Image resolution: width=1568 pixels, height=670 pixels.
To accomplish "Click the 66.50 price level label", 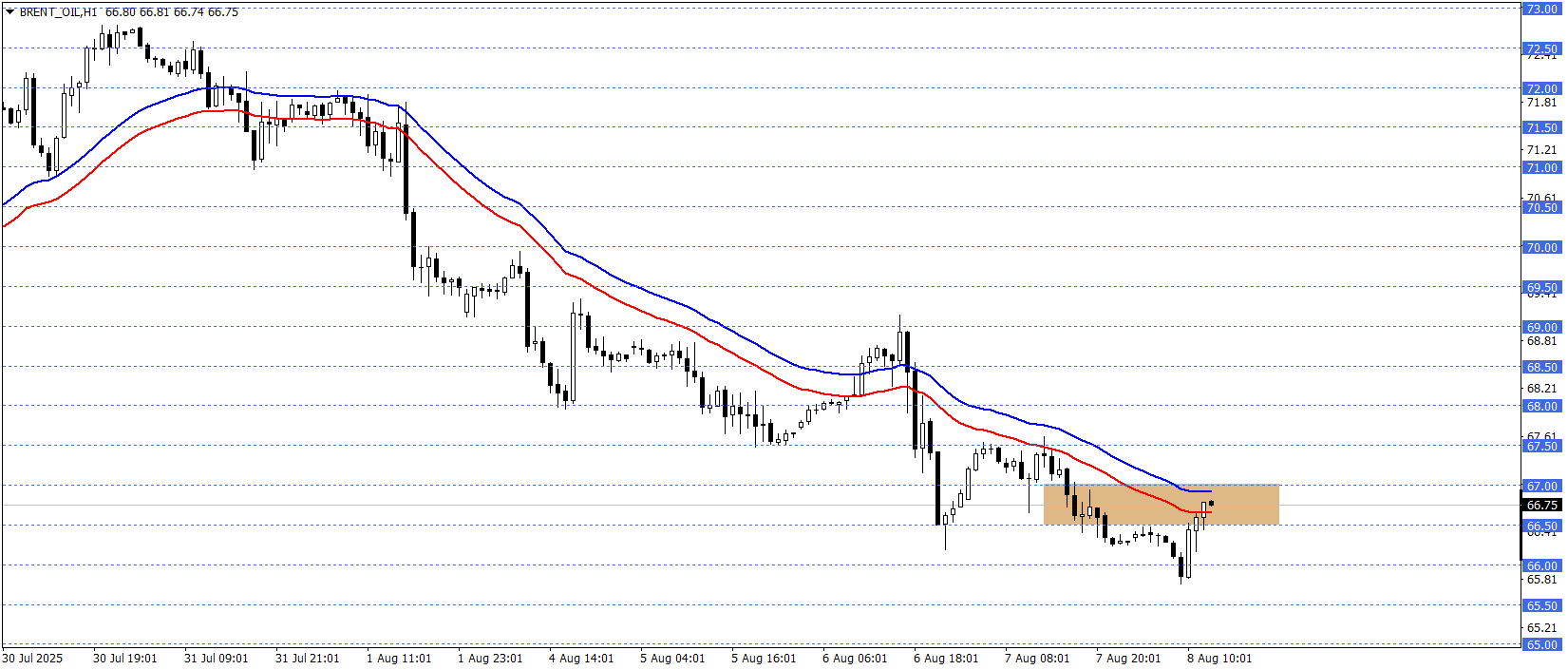I will [x=1541, y=526].
